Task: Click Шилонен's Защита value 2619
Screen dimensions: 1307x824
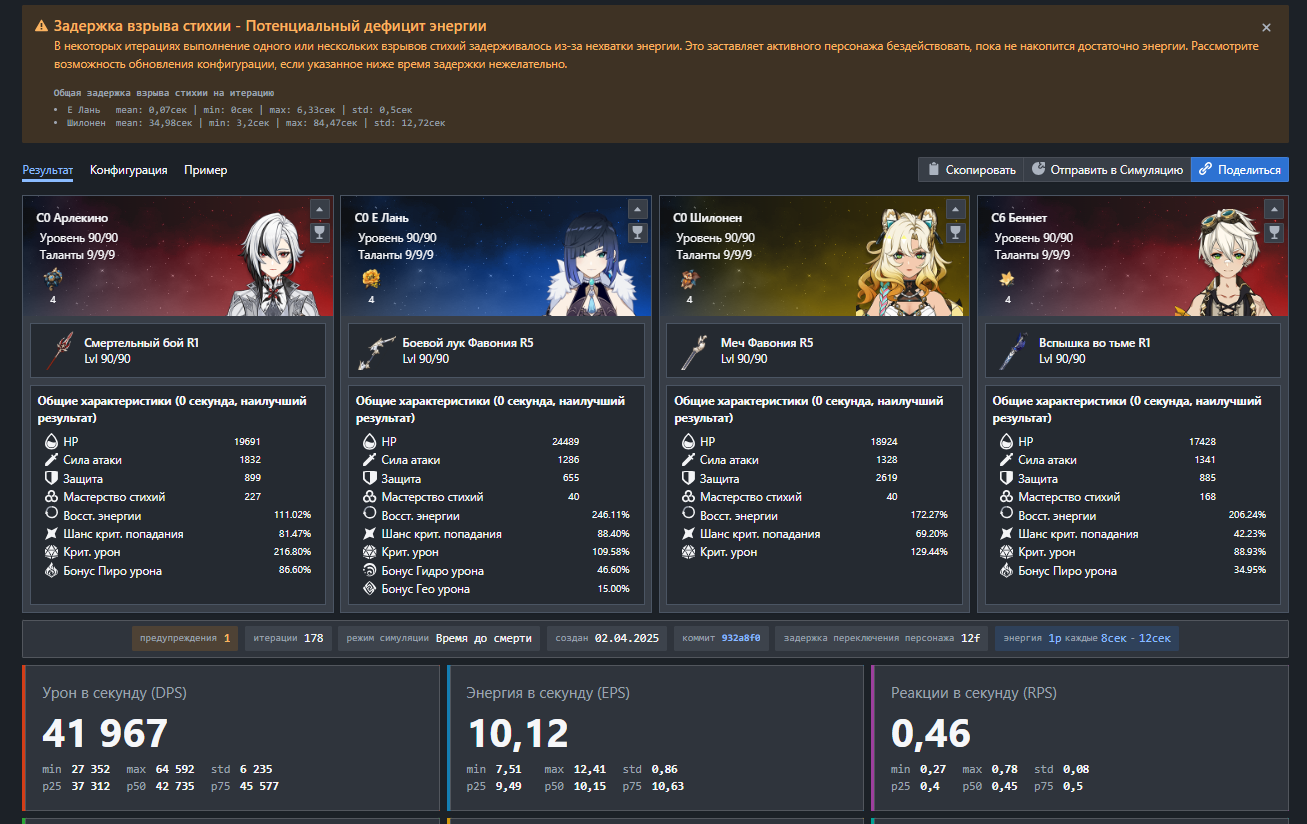Action: (886, 478)
